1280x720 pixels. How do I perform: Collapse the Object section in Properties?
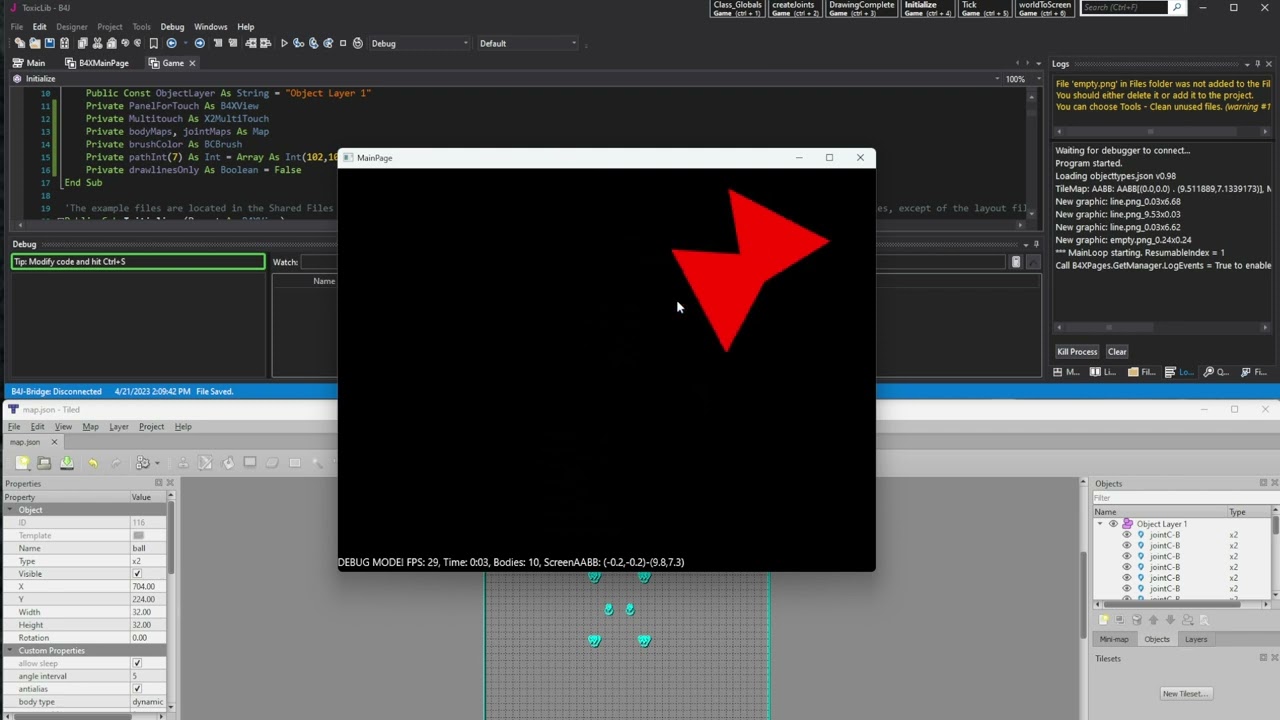(x=11, y=510)
